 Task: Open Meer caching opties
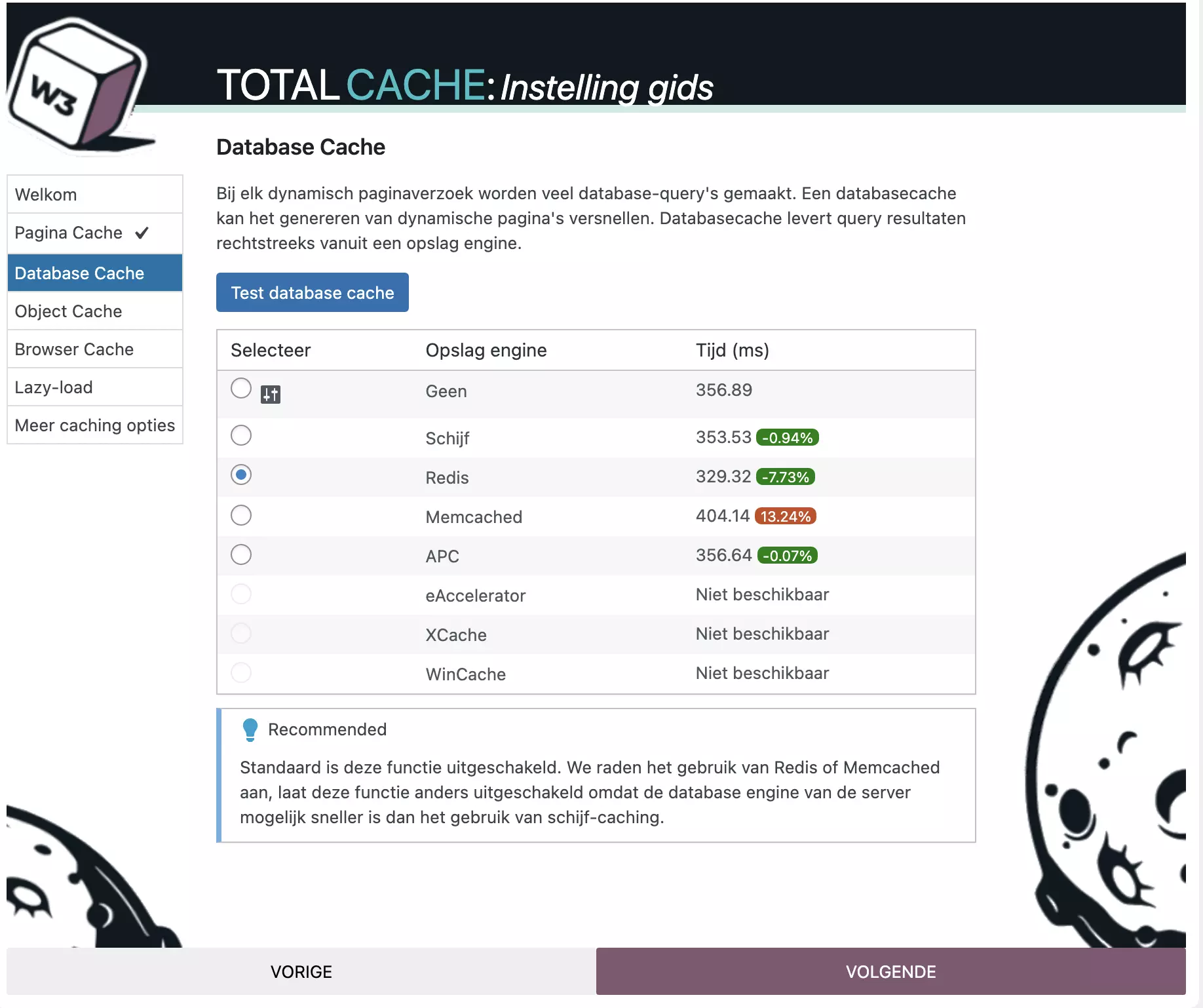95,425
